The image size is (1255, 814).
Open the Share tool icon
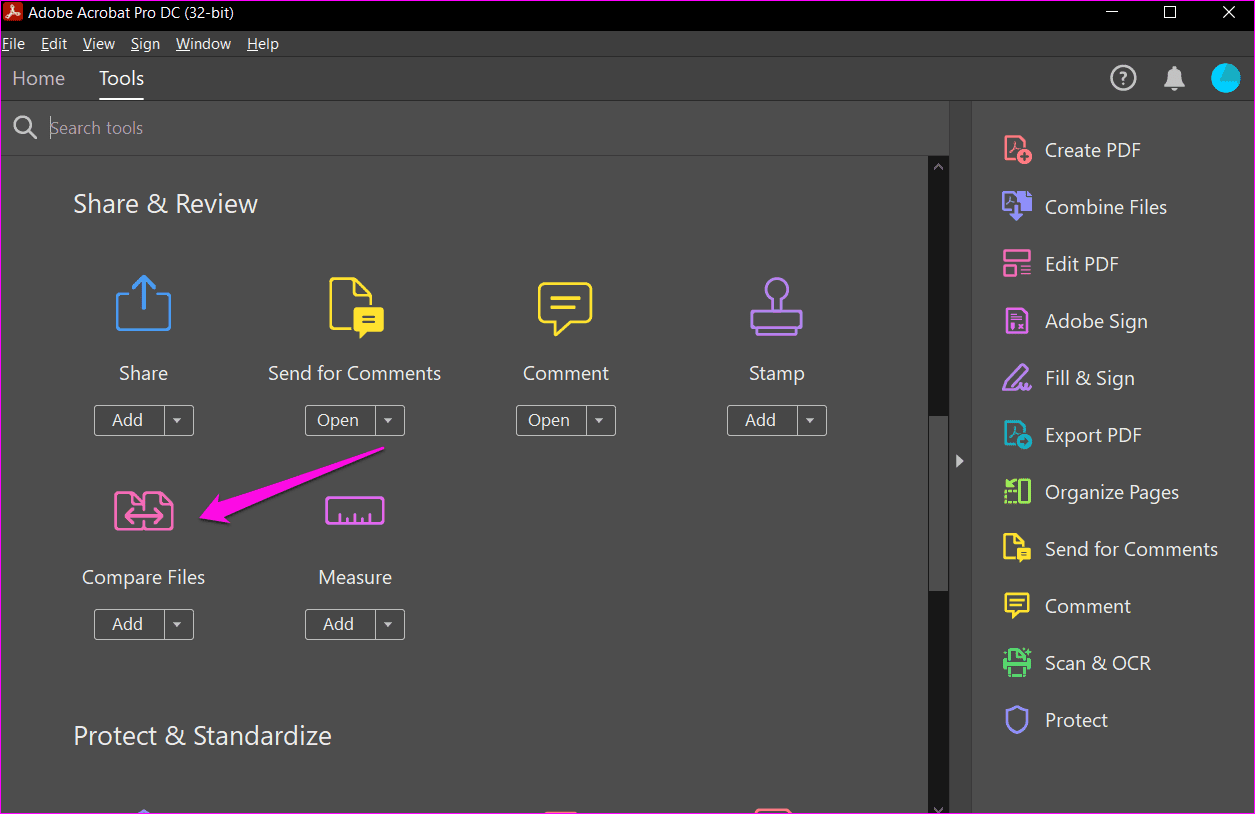point(143,303)
